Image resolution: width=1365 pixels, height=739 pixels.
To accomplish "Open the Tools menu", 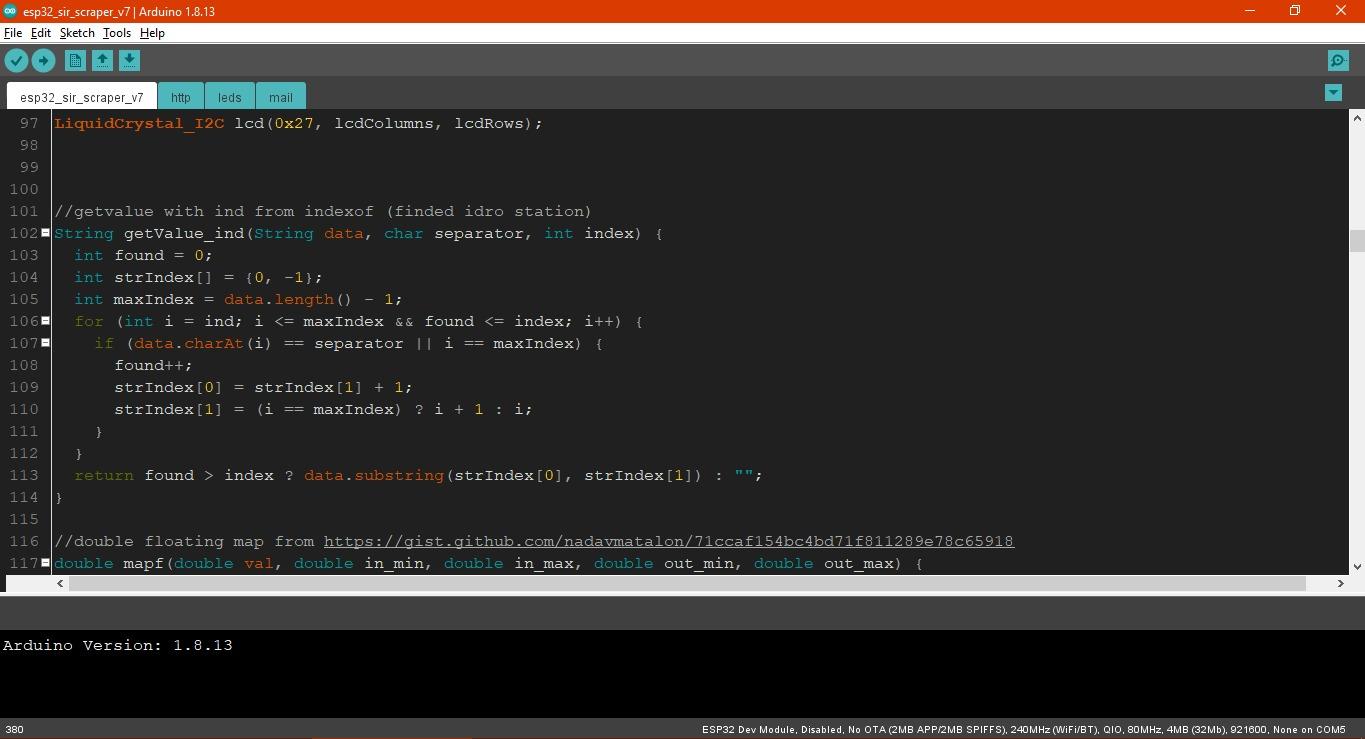I will click(x=117, y=33).
